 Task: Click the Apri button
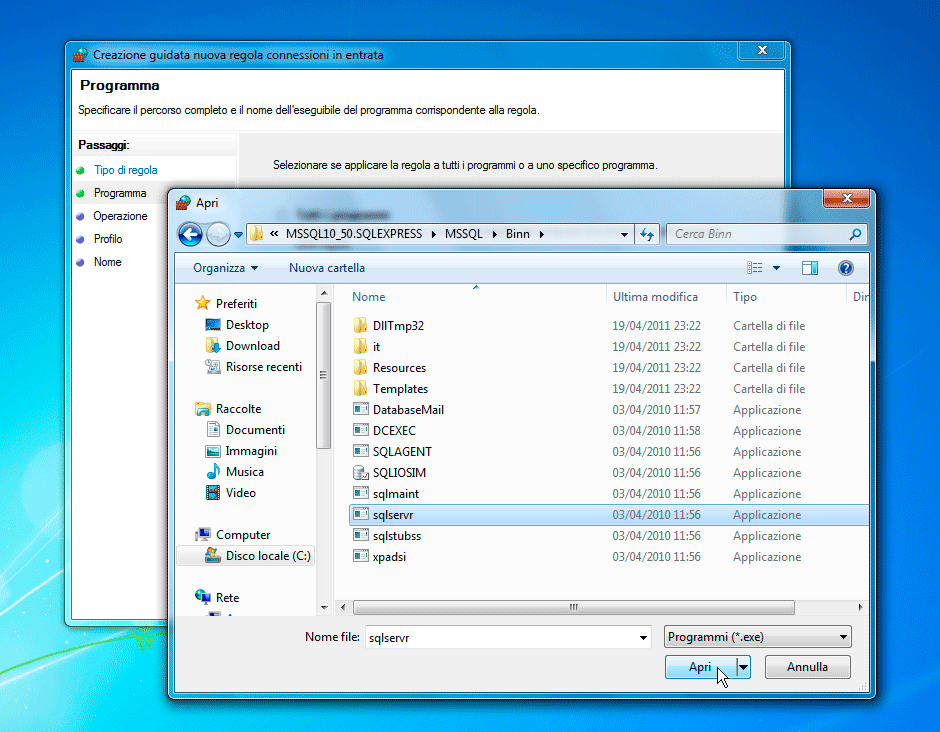pyautogui.click(x=700, y=667)
